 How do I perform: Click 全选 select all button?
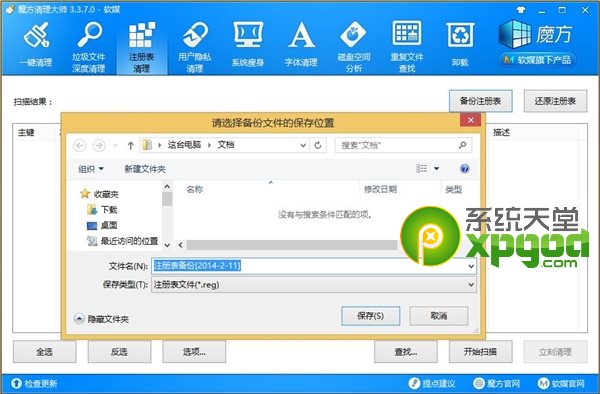pyautogui.click(x=44, y=352)
